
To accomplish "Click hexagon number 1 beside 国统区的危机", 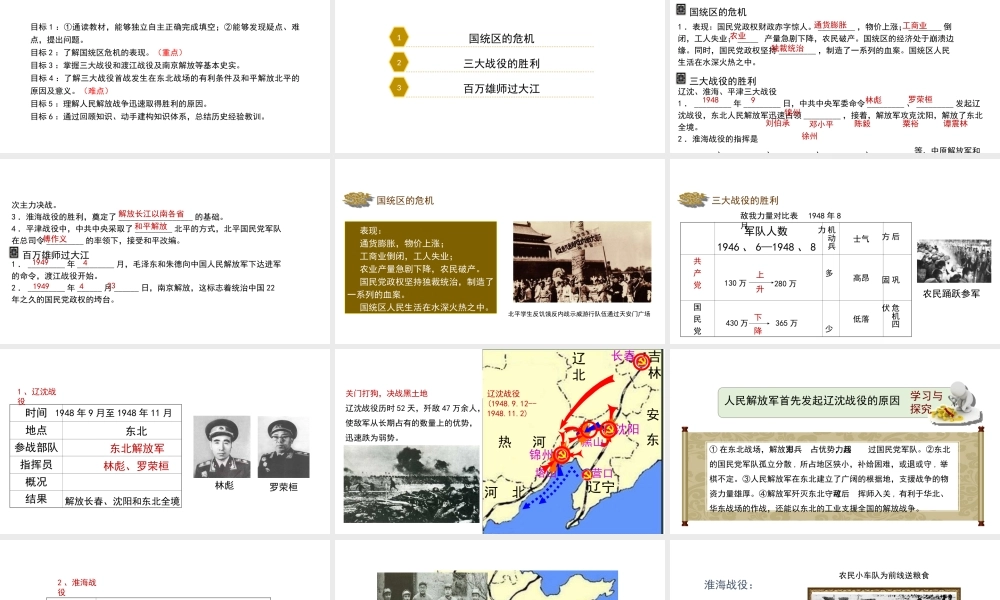I will (399, 37).
